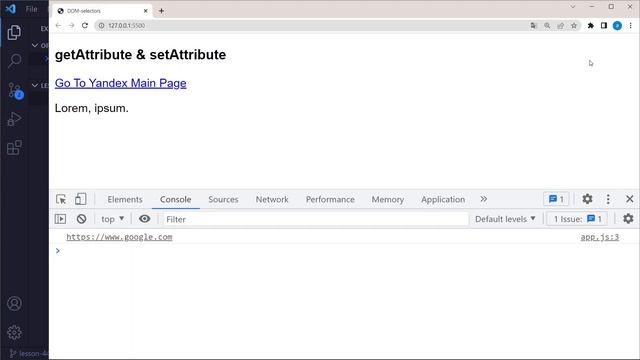Screen dimensions: 640x360
Task: Switch to the Network tab
Action: tap(272, 199)
